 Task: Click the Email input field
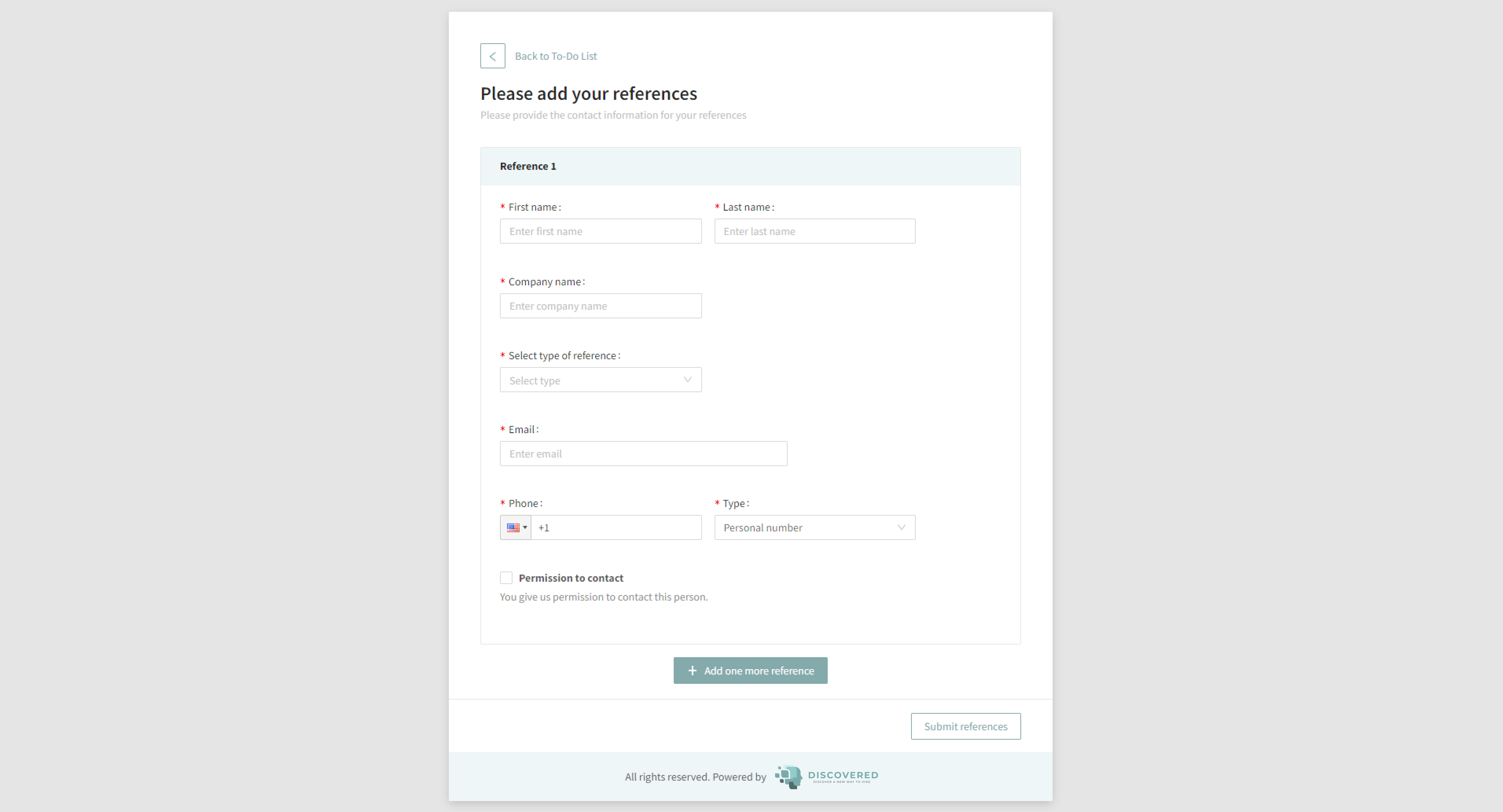tap(643, 453)
